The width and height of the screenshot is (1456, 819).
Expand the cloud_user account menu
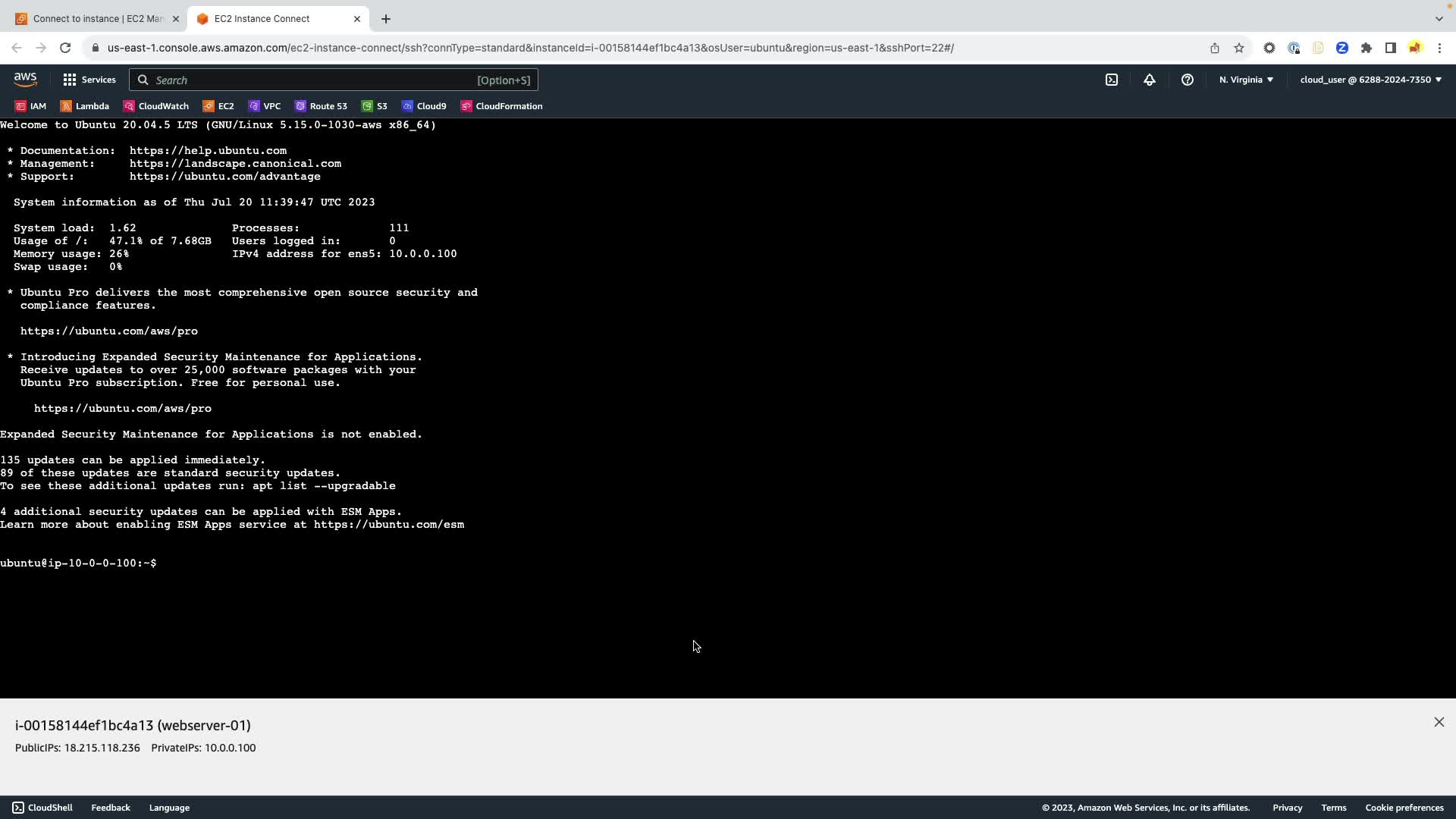click(x=1370, y=80)
